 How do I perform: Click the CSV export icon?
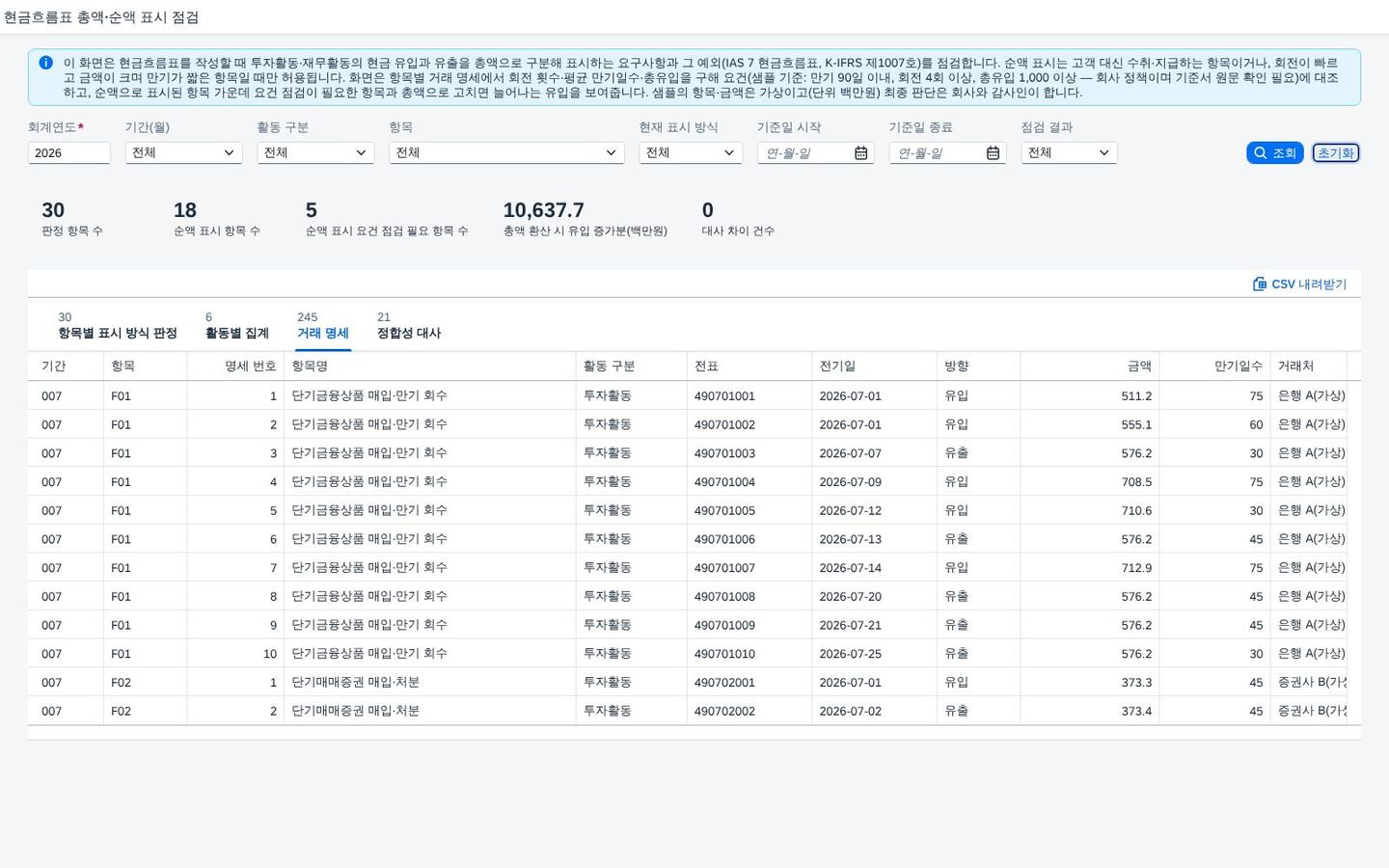1259,284
